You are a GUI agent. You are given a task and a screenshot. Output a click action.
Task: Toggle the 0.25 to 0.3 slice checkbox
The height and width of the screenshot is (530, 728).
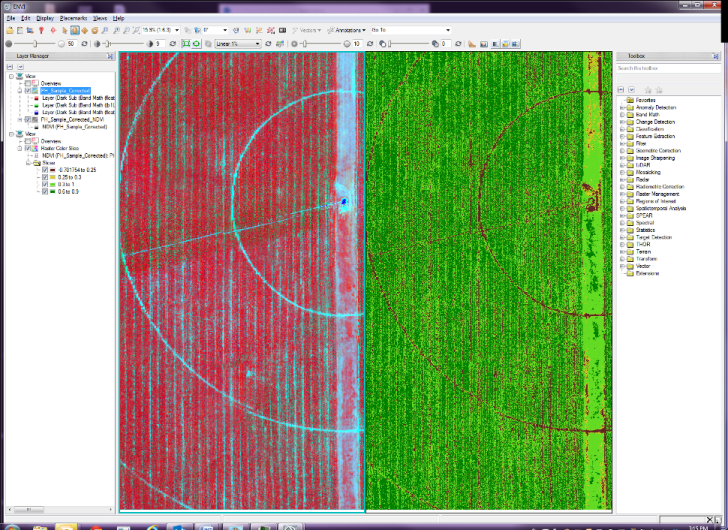click(45, 177)
